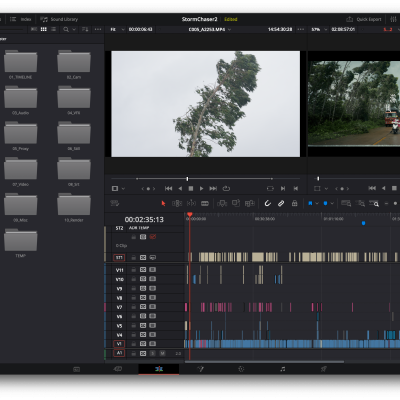Jump to last frame in source viewer
This screenshot has height=400, width=400.
tap(213, 189)
